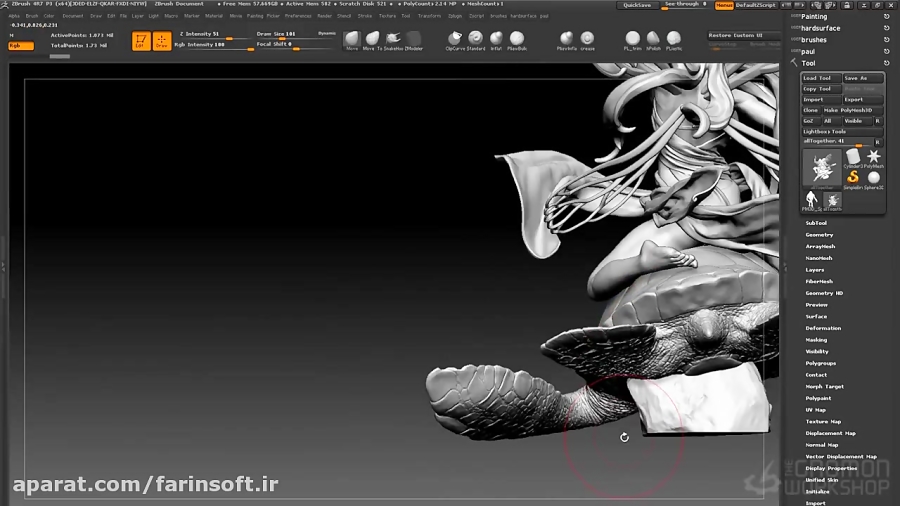Activate the Edit mode button
The width and height of the screenshot is (900, 506).
[x=141, y=41]
